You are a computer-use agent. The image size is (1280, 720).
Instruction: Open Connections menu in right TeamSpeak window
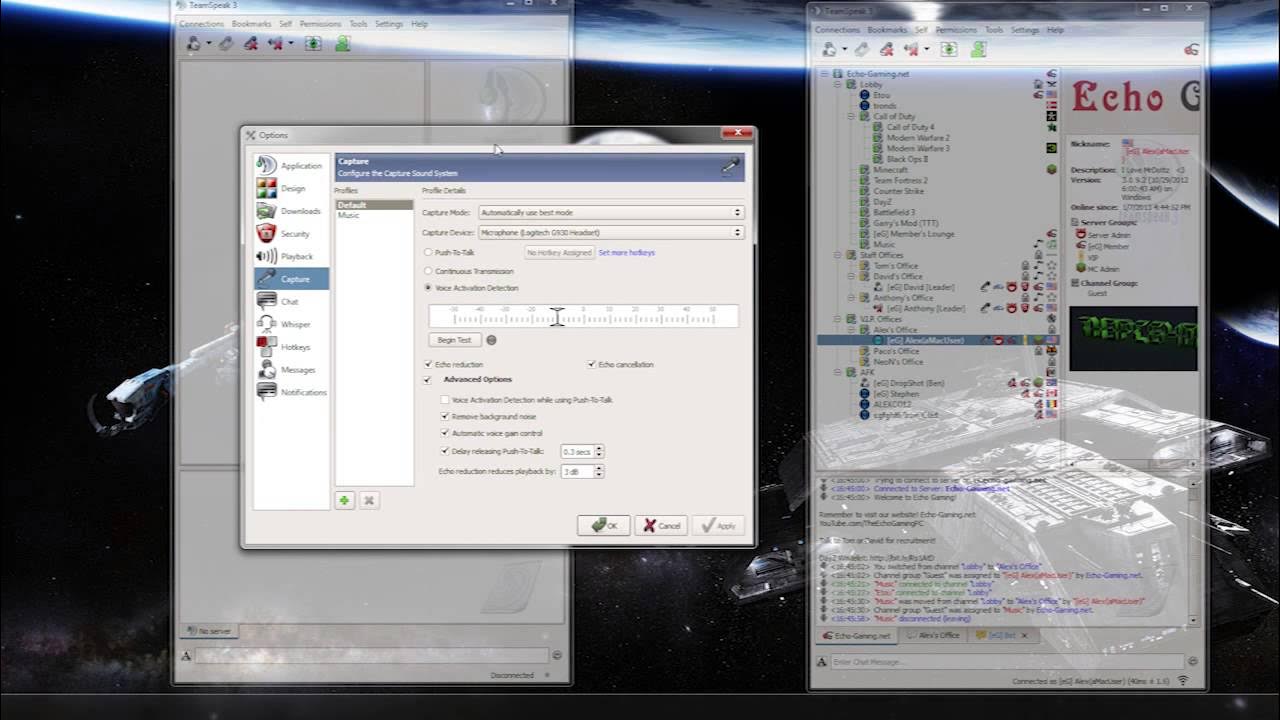click(838, 30)
